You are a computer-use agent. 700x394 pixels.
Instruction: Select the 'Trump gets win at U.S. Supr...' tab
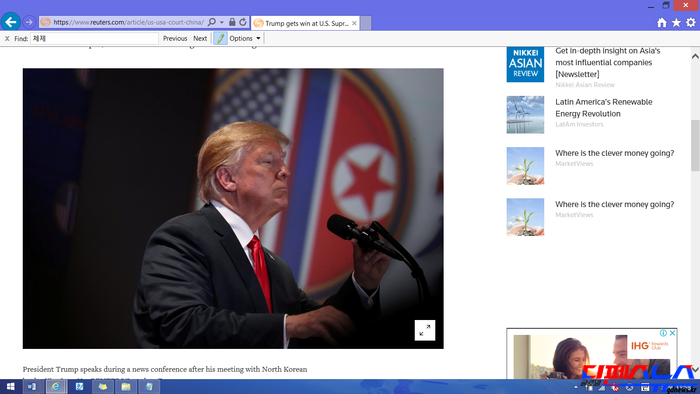click(x=305, y=23)
